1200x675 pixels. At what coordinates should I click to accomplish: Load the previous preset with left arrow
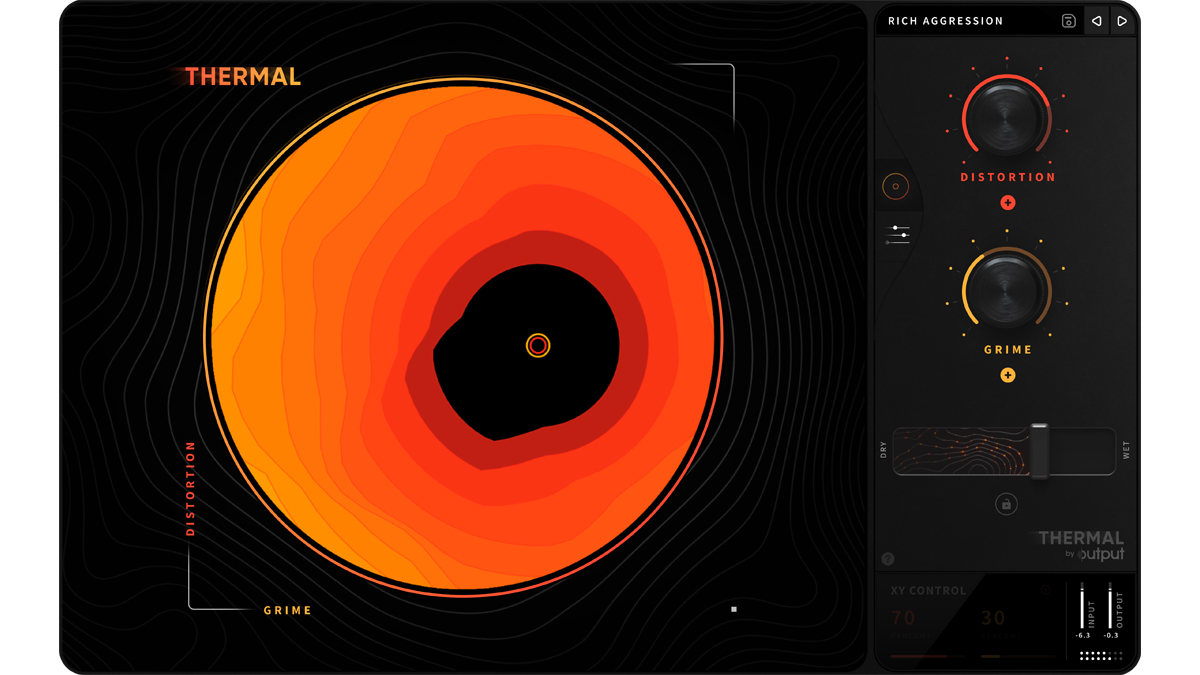click(1097, 21)
